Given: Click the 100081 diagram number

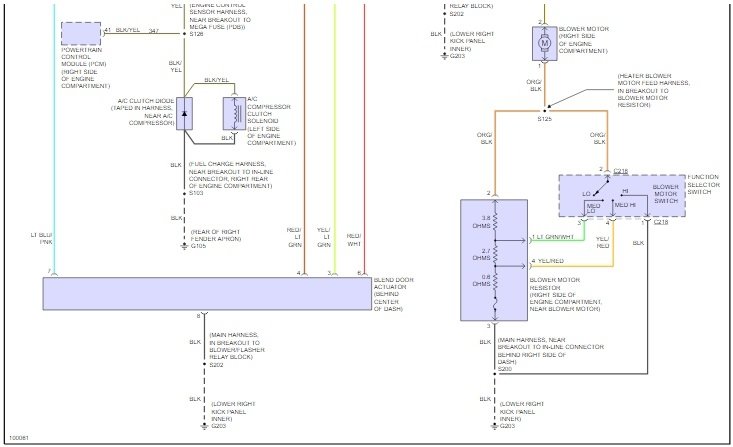Looking at the screenshot, I should pos(19,438).
